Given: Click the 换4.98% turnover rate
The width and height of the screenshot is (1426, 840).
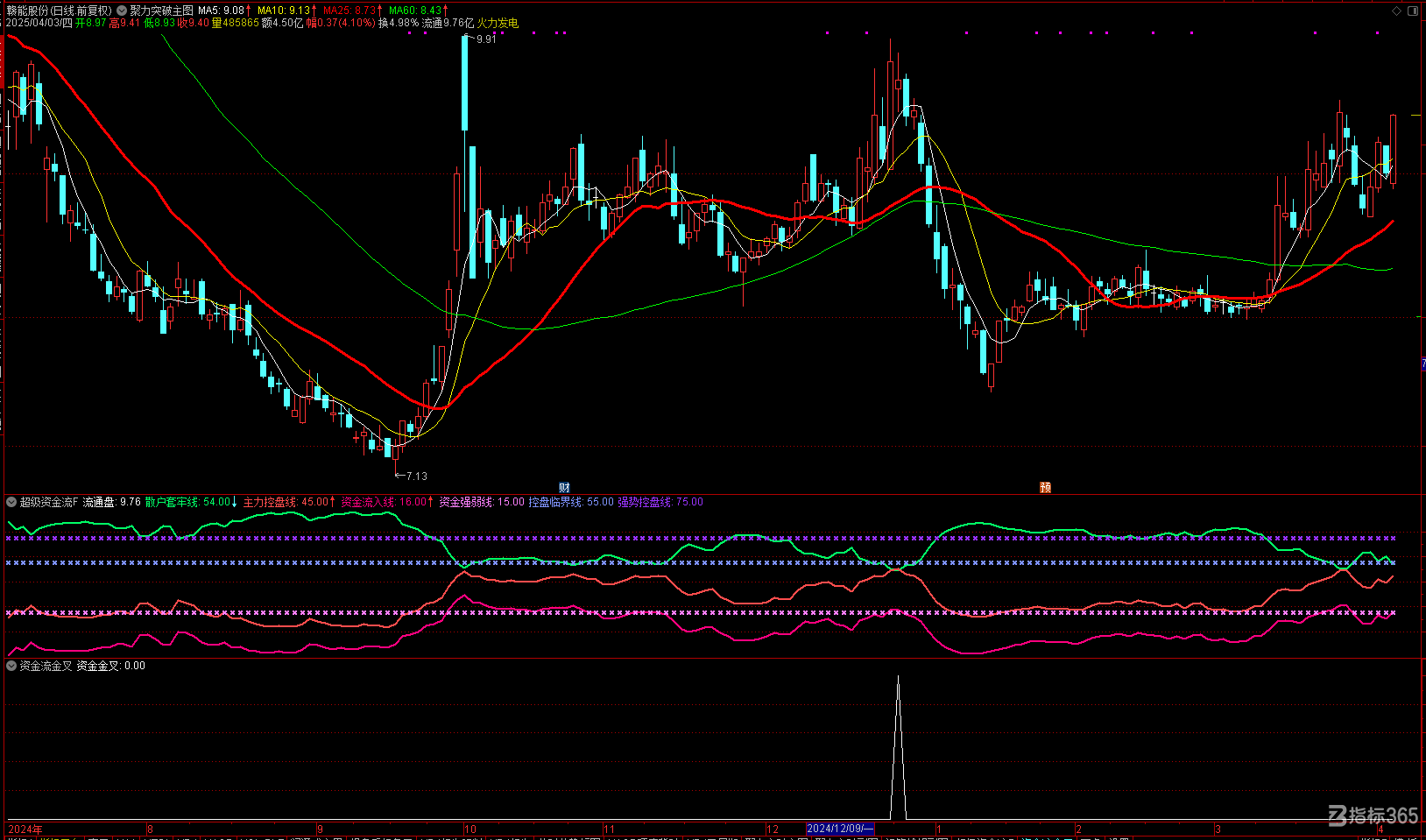Looking at the screenshot, I should point(399,23).
